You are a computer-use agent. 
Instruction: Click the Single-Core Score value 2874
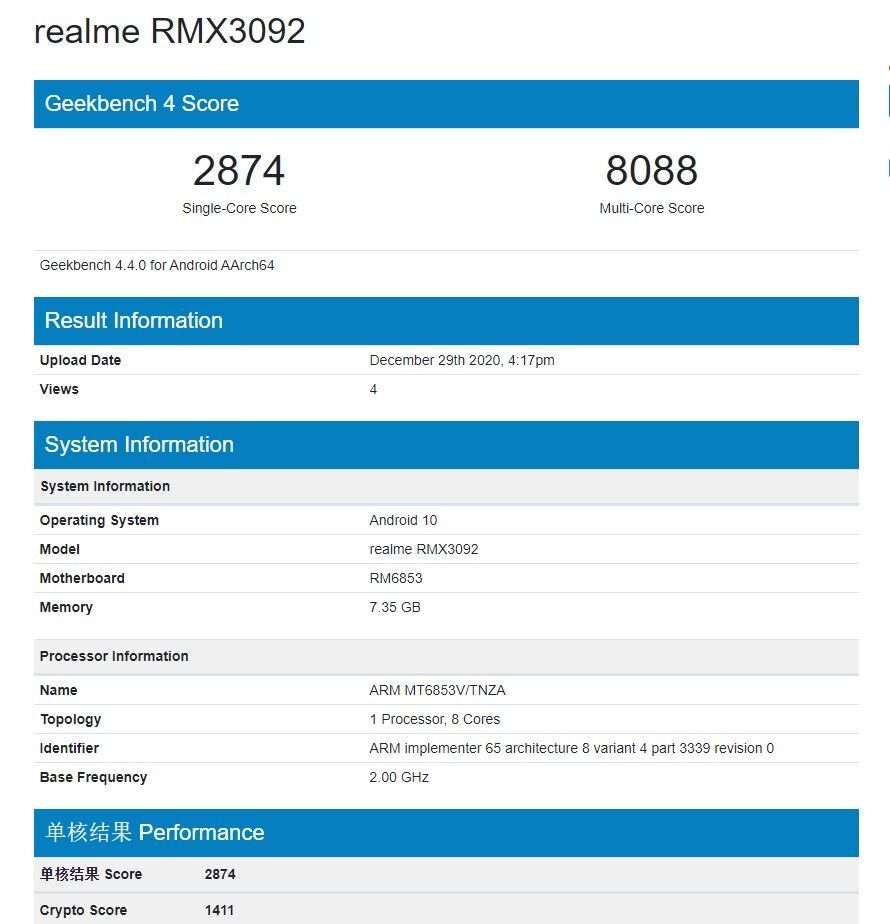240,171
